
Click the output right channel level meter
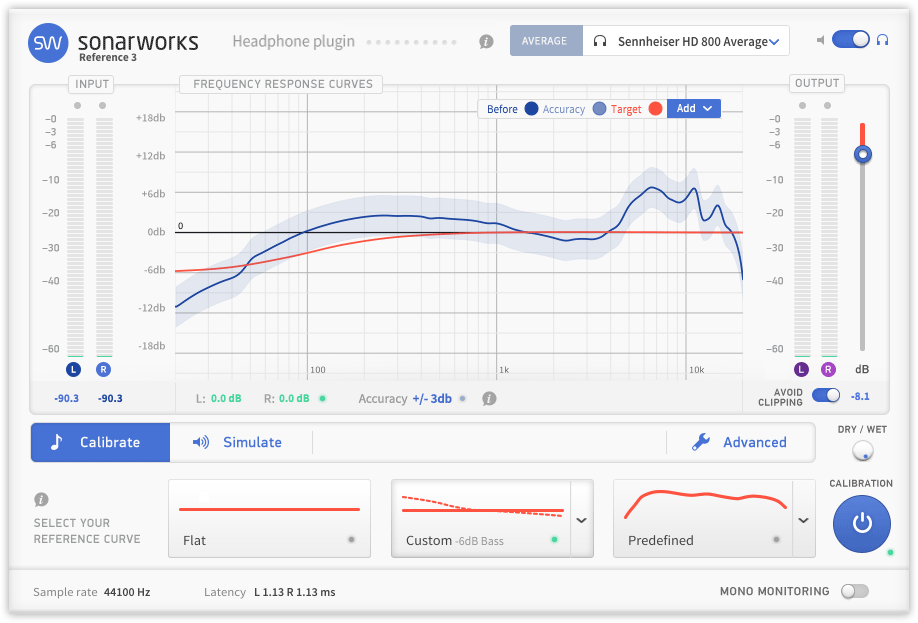(x=829, y=237)
